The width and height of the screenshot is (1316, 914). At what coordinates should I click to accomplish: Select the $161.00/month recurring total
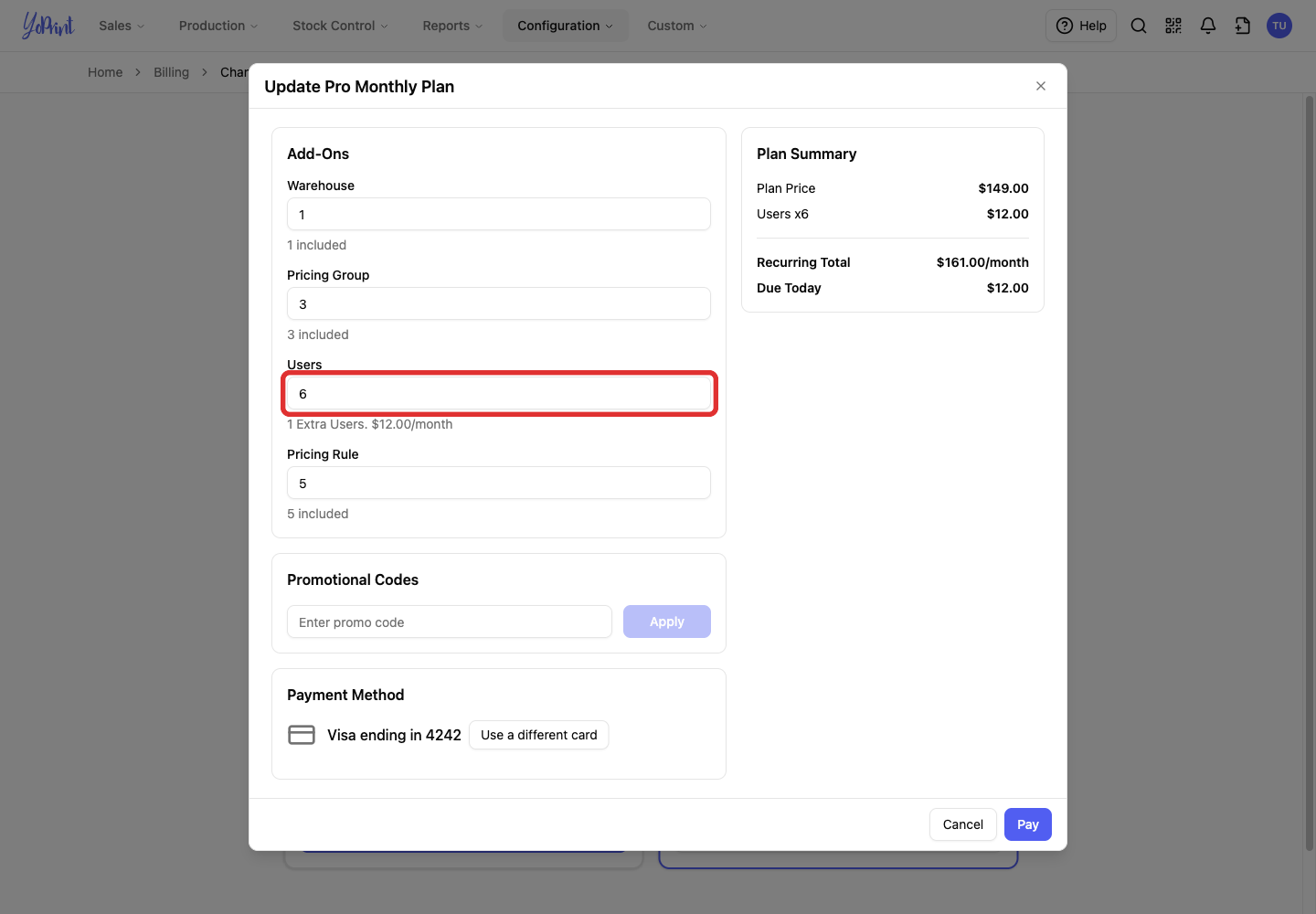tap(982, 262)
